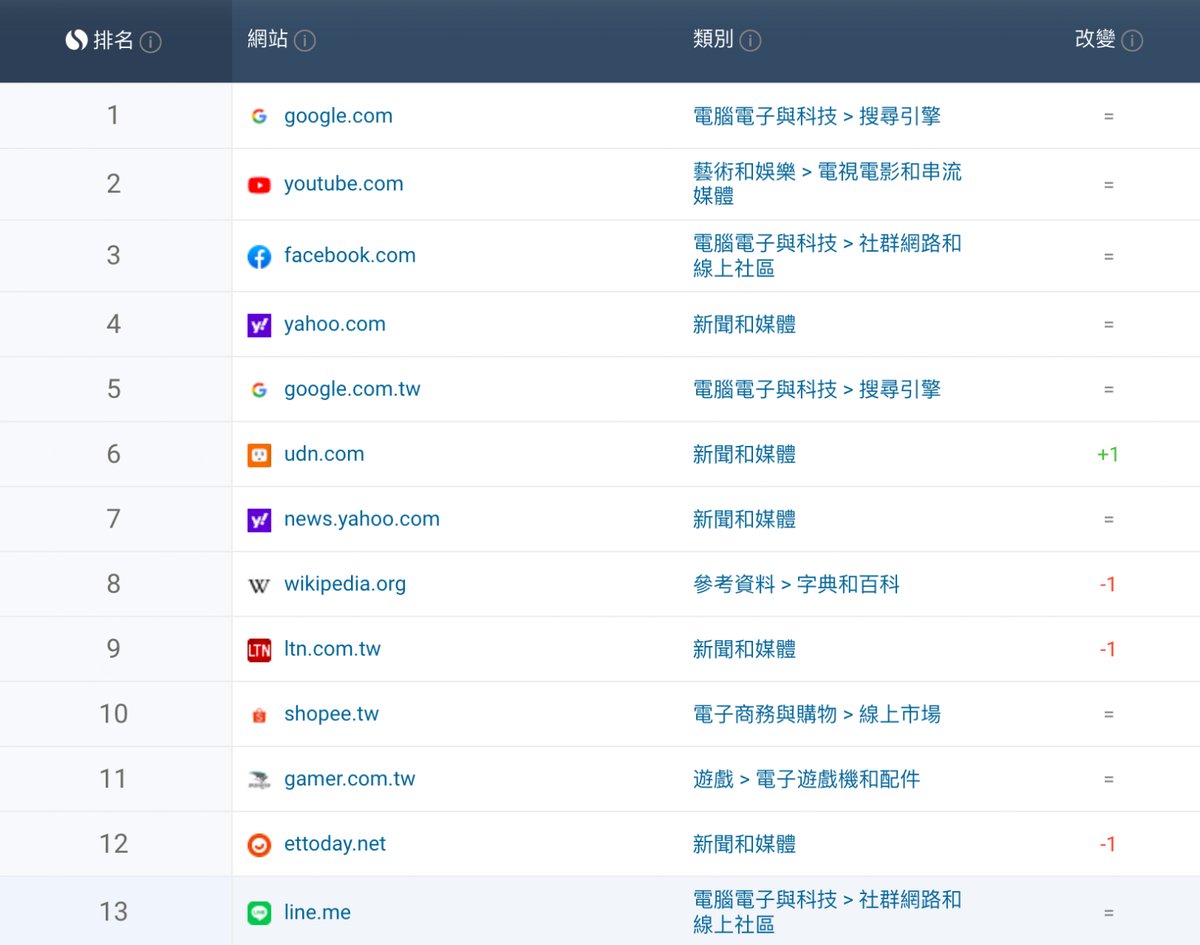The image size is (1200, 945).
Task: Open the line.me site link
Action: 317,913
